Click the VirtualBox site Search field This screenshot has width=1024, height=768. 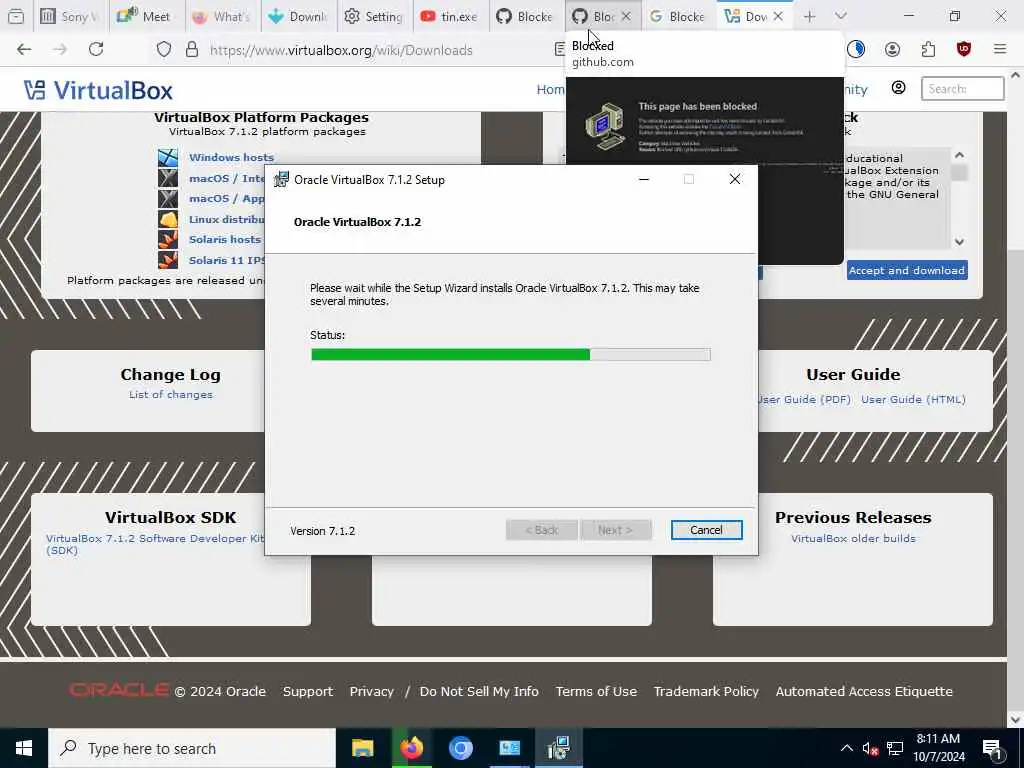(x=963, y=88)
